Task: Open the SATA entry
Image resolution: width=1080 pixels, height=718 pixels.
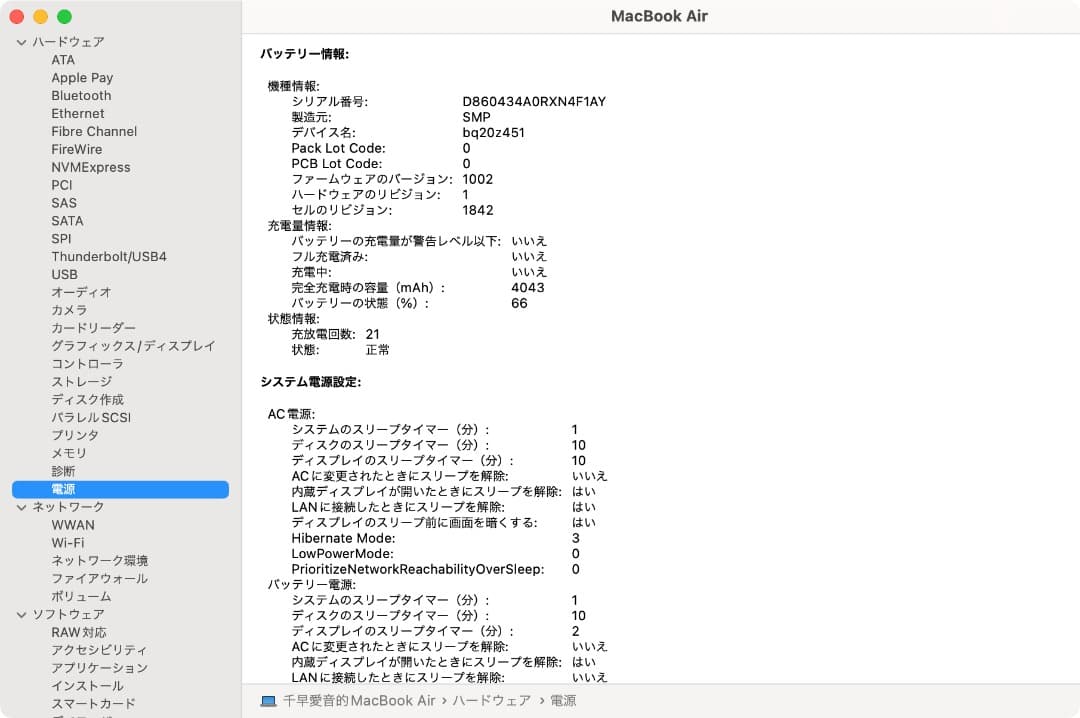Action: tap(67, 221)
